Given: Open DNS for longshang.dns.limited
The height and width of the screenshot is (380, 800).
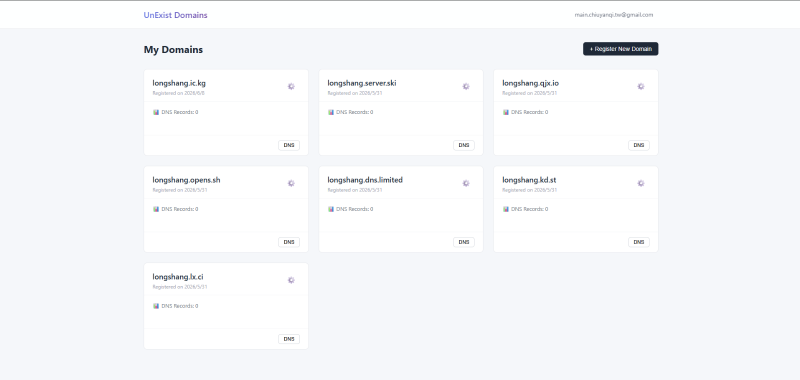Looking at the screenshot, I should pos(464,242).
